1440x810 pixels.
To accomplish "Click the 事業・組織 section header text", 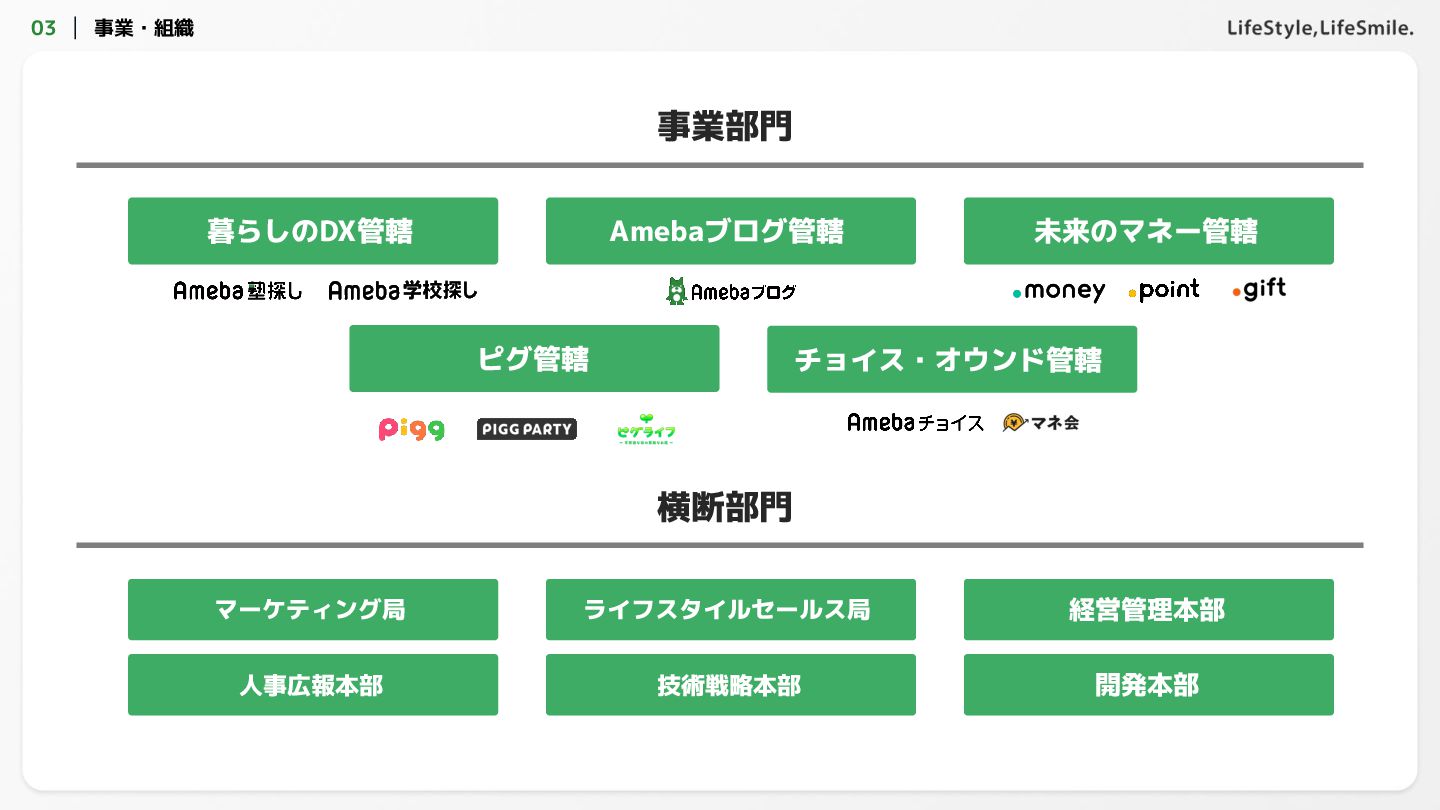I will point(144,28).
